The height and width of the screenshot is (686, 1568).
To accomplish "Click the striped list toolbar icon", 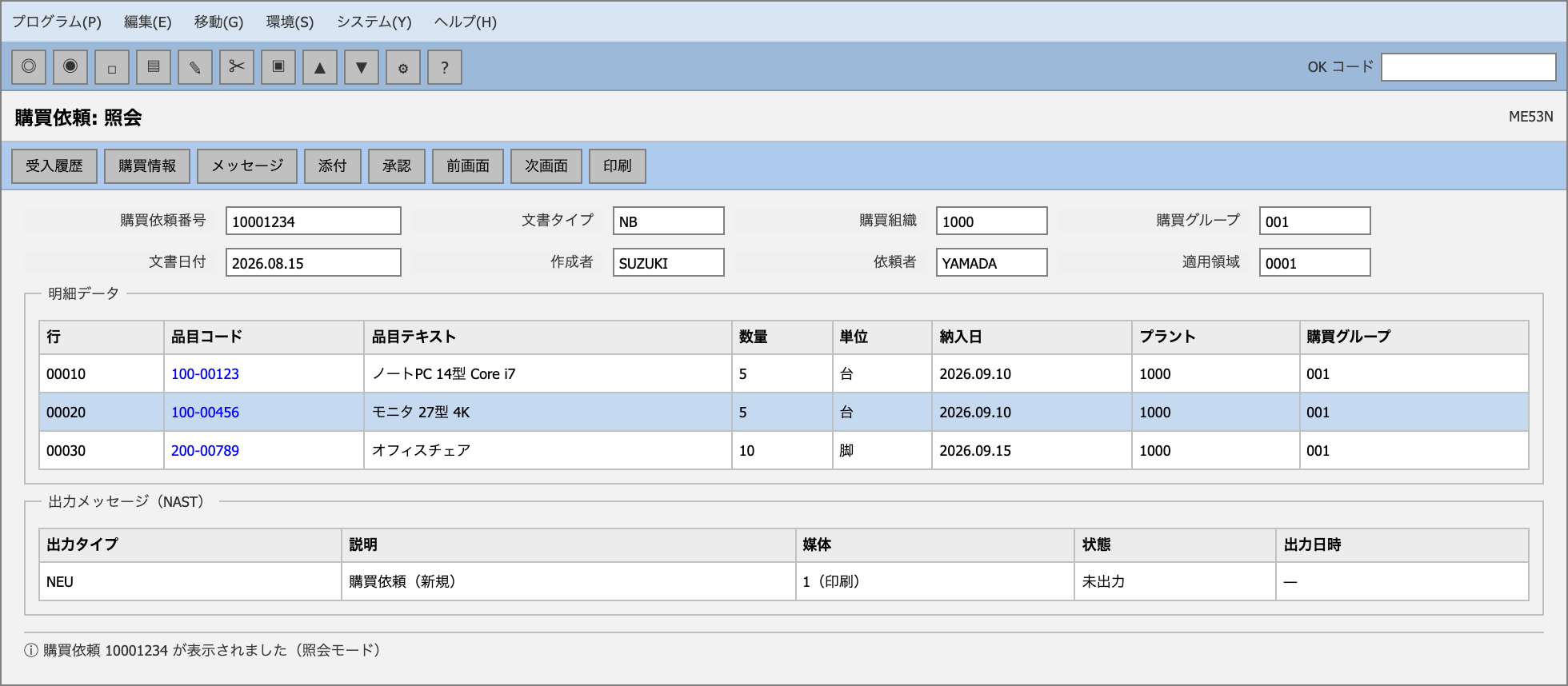I will (x=154, y=67).
